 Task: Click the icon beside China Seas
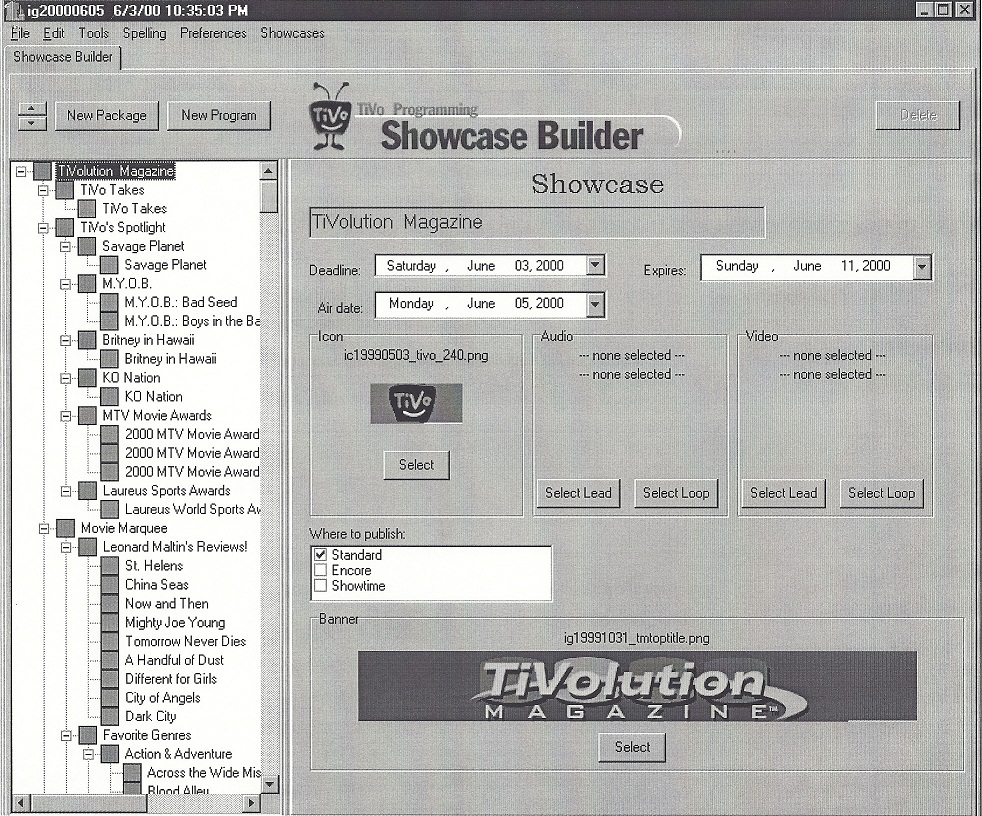110,585
